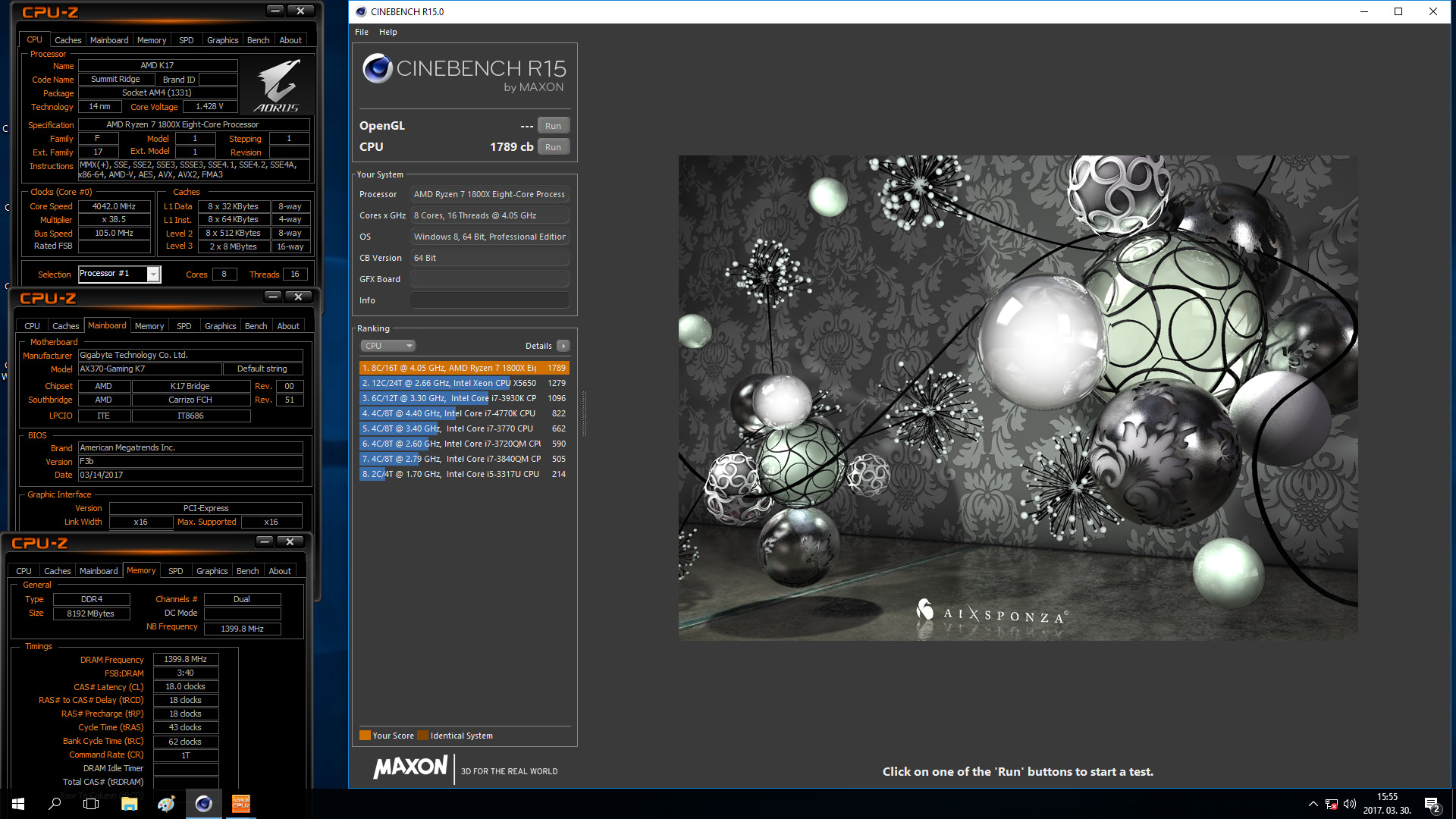Click the Cinebench taskbar icon
Viewport: 1456px width, 819px height.
(x=203, y=804)
